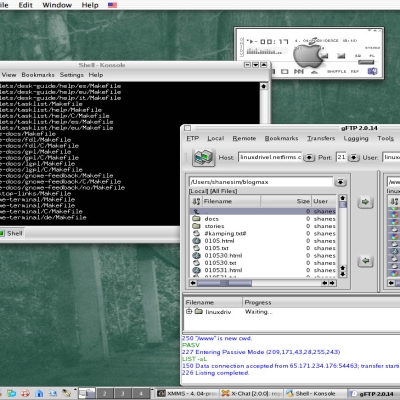Click the home icon in the panel
400x400 pixels.
coord(39,393)
